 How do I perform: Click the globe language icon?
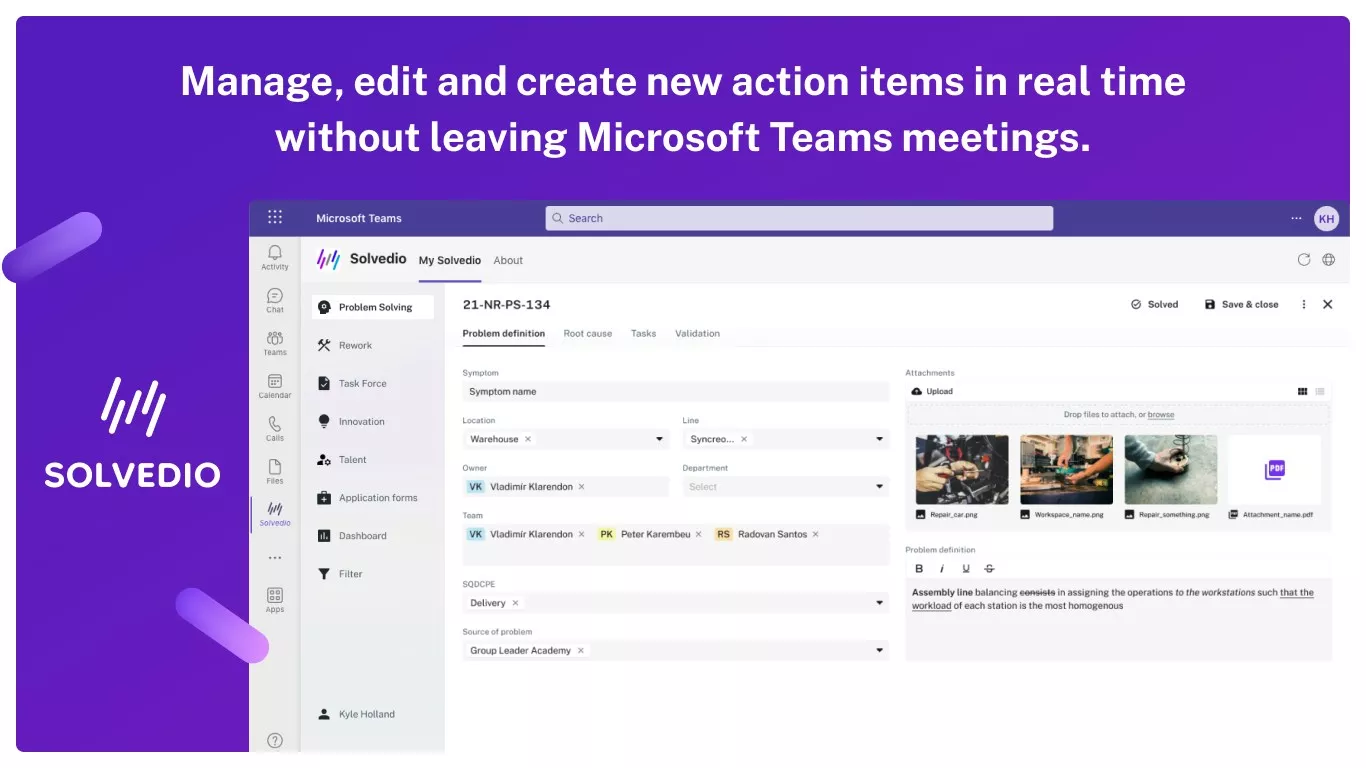coord(1329,260)
